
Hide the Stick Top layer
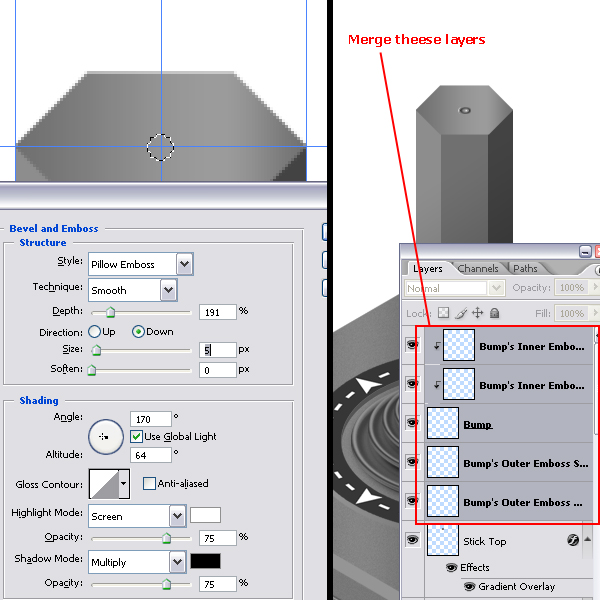pyautogui.click(x=411, y=541)
